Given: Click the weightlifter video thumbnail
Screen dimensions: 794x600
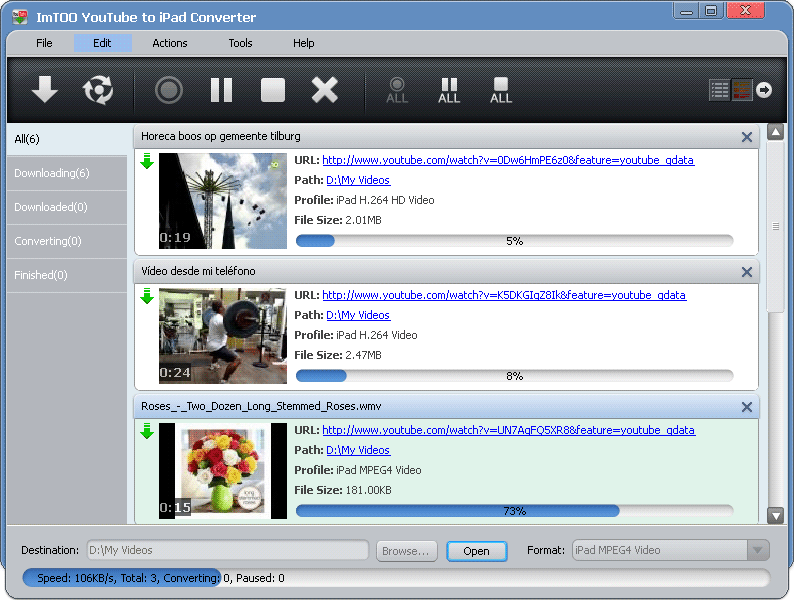Looking at the screenshot, I should click(223, 336).
